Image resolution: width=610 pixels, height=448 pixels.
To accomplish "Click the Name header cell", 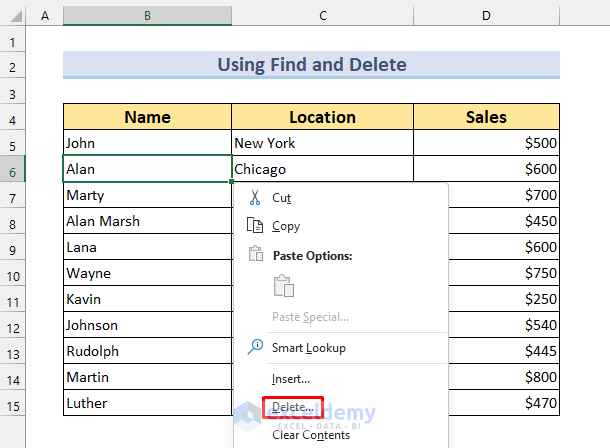I will pyautogui.click(x=147, y=117).
